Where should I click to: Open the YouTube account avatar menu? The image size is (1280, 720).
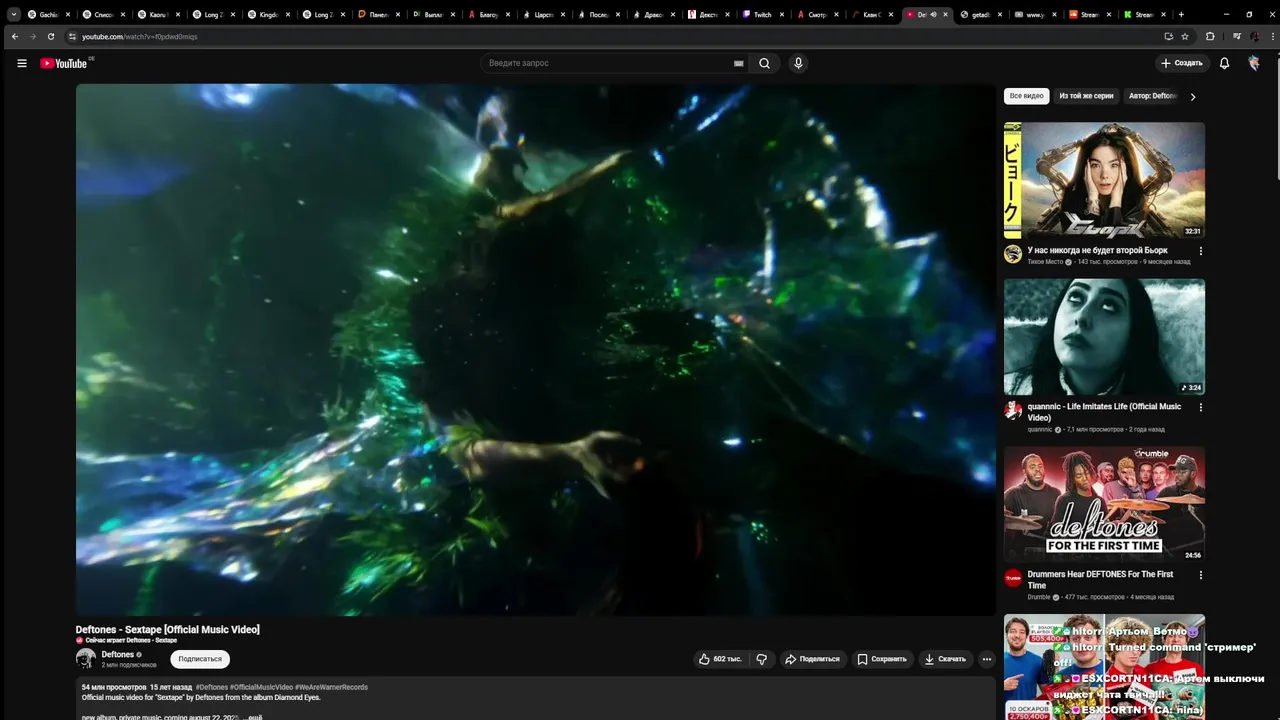click(x=1254, y=63)
